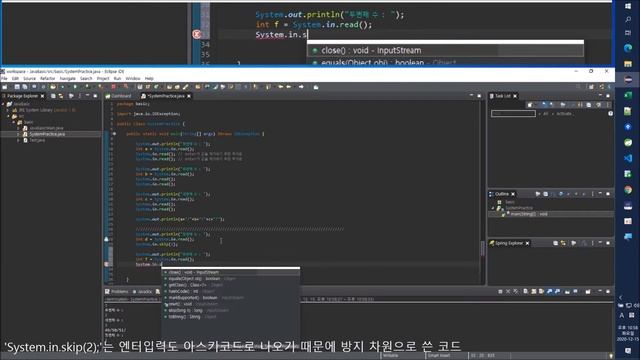Open the Run menu
Viewport: 640px width, 360px height.
point(117,78)
